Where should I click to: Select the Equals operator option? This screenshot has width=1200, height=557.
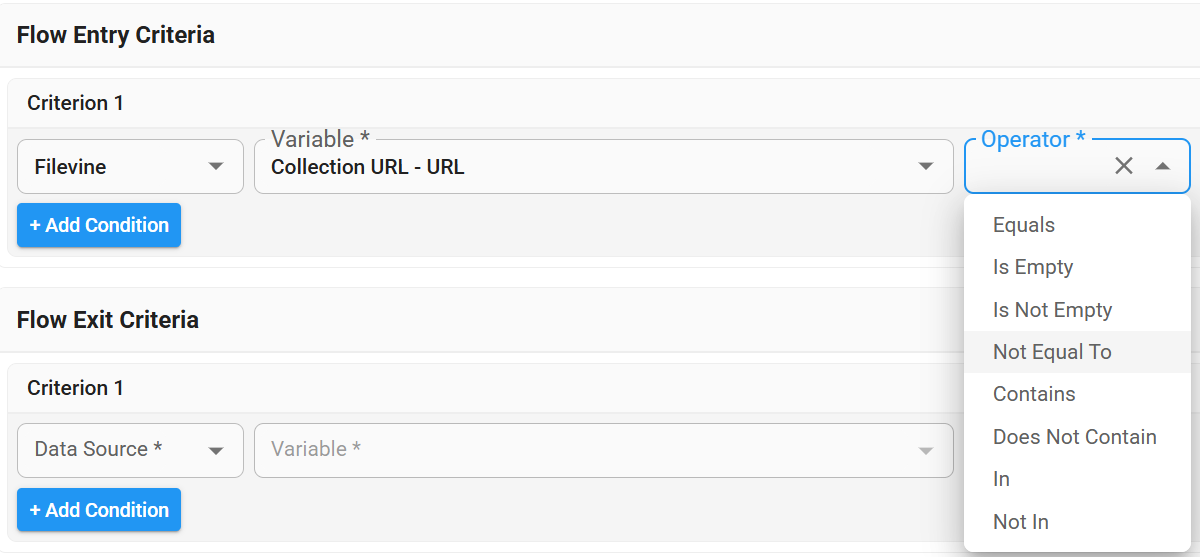[x=1024, y=225]
